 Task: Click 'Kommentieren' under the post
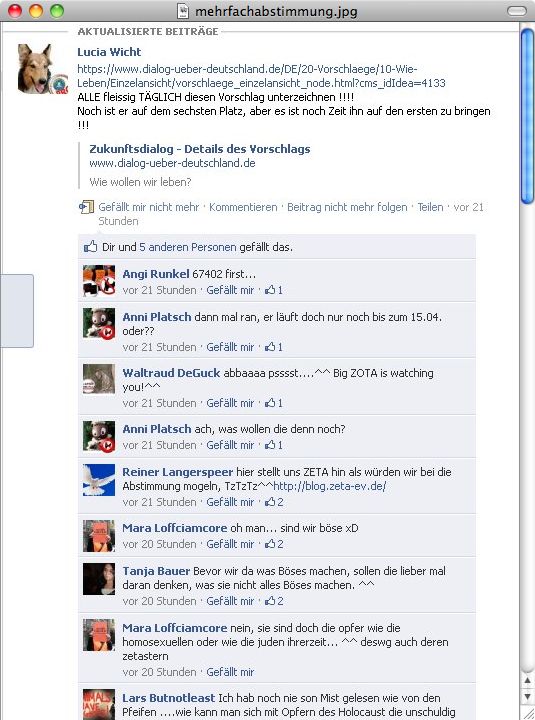[x=243, y=207]
